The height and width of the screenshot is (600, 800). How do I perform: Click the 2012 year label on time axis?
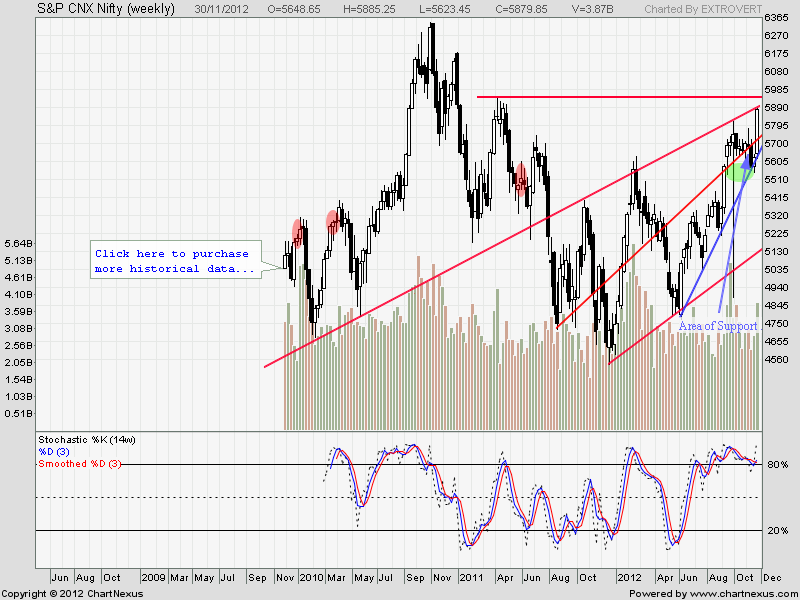tap(629, 578)
